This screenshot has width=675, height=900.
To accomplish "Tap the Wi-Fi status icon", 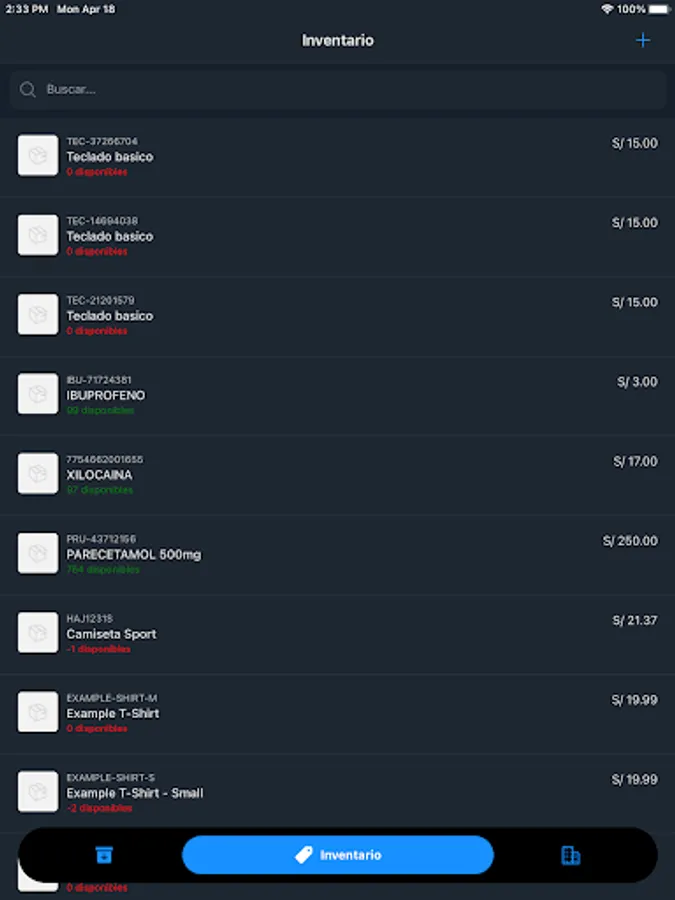I will (x=607, y=9).
